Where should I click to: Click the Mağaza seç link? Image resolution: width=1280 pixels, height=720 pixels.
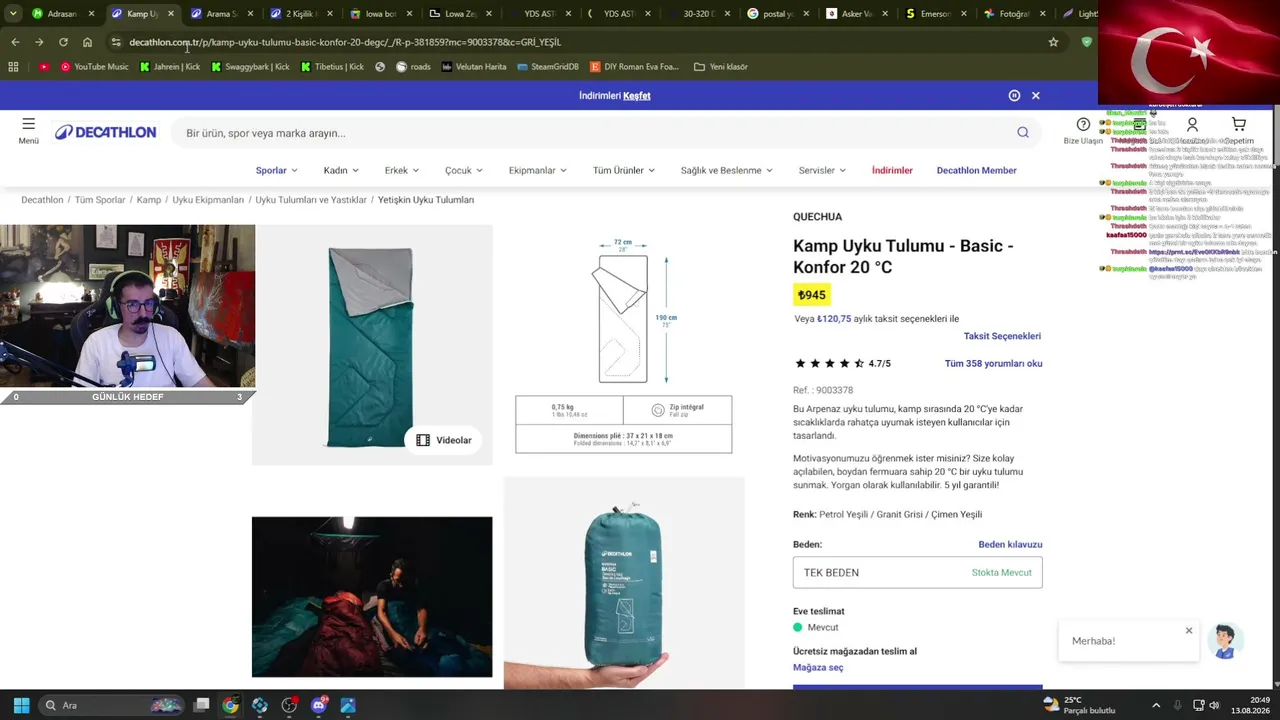click(818, 668)
